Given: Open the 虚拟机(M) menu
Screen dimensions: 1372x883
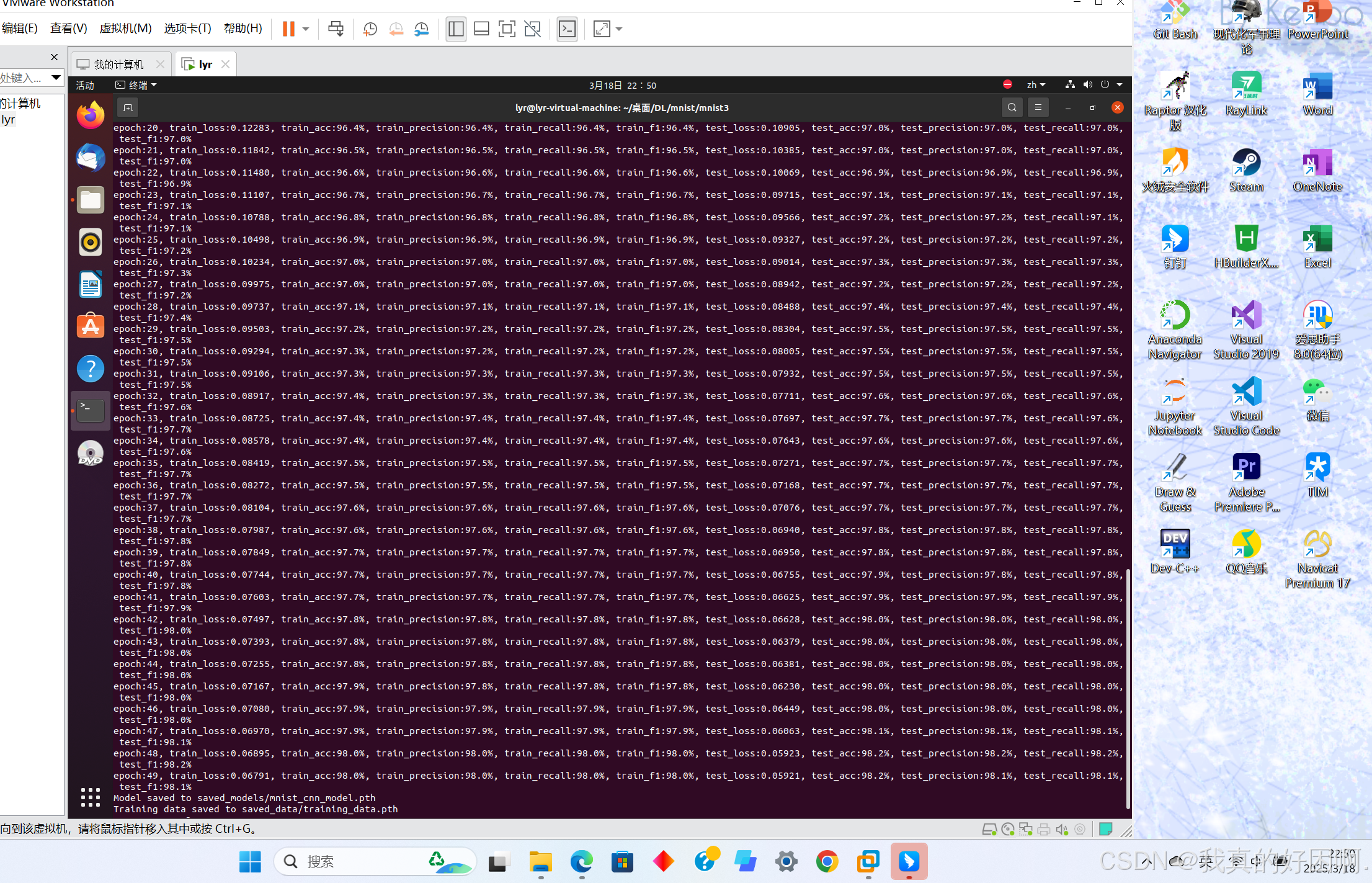Looking at the screenshot, I should 125,29.
